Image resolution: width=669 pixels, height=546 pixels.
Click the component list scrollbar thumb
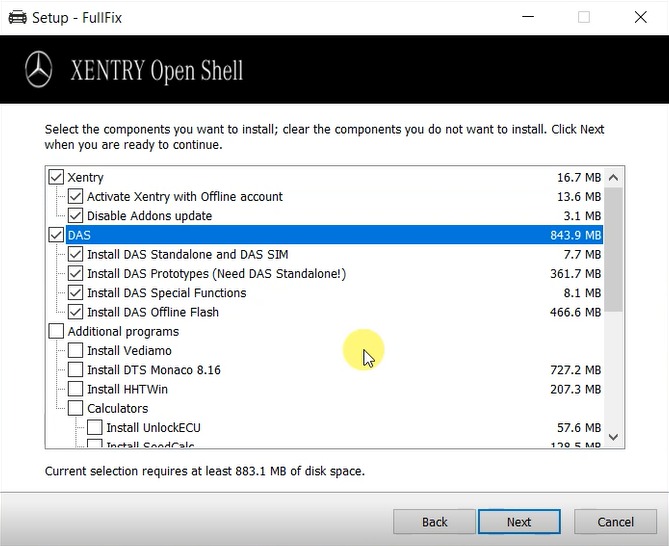click(x=614, y=250)
